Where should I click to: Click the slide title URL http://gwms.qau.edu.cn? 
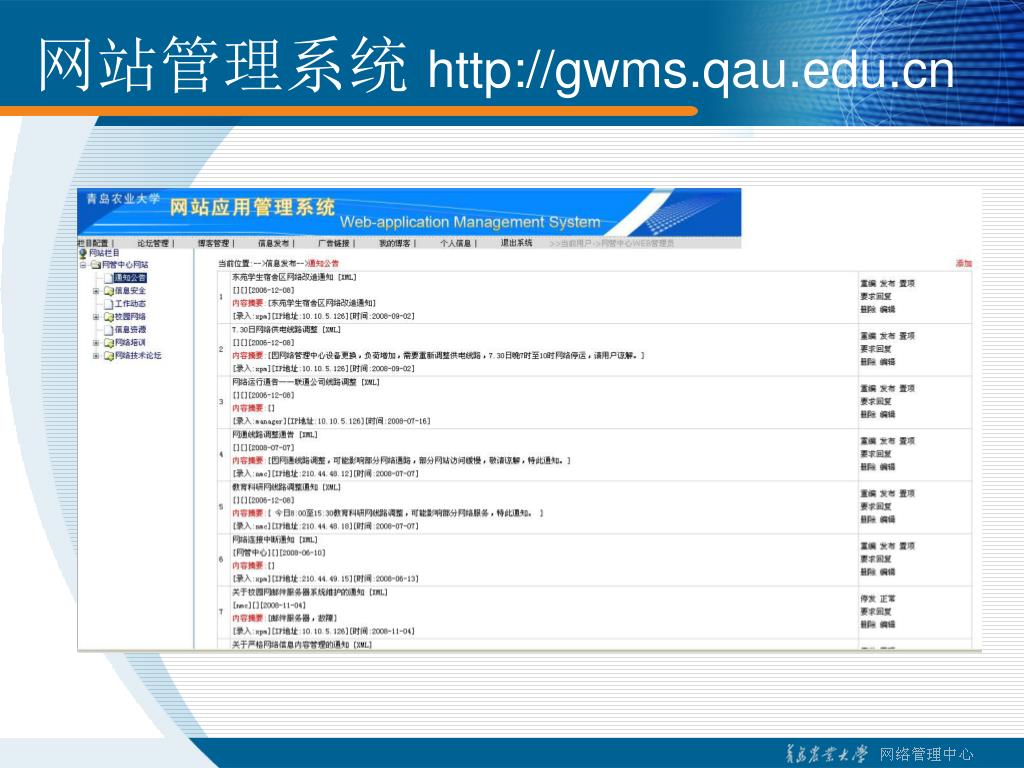point(691,71)
